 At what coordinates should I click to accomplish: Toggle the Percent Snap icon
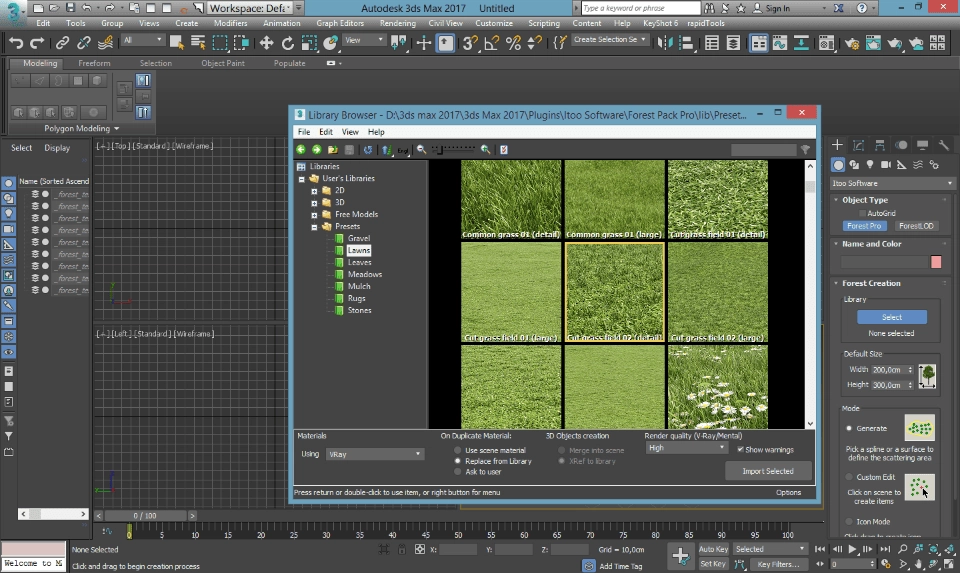(x=513, y=43)
